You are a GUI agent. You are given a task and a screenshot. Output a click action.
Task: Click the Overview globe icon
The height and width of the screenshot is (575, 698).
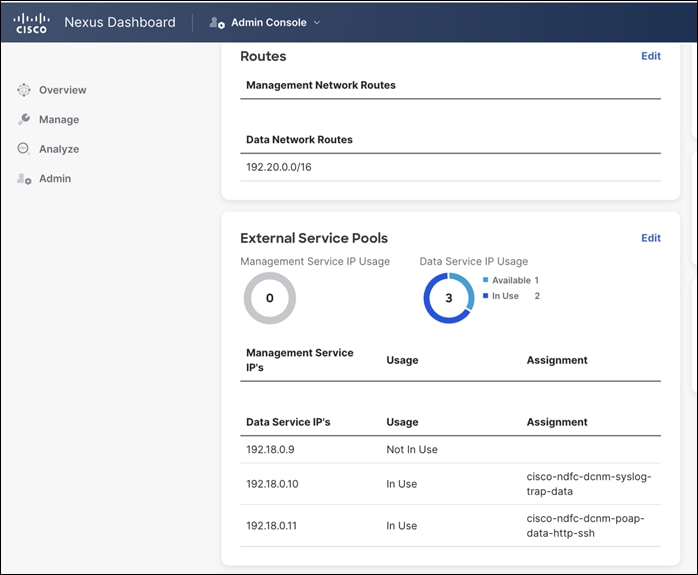coord(24,90)
